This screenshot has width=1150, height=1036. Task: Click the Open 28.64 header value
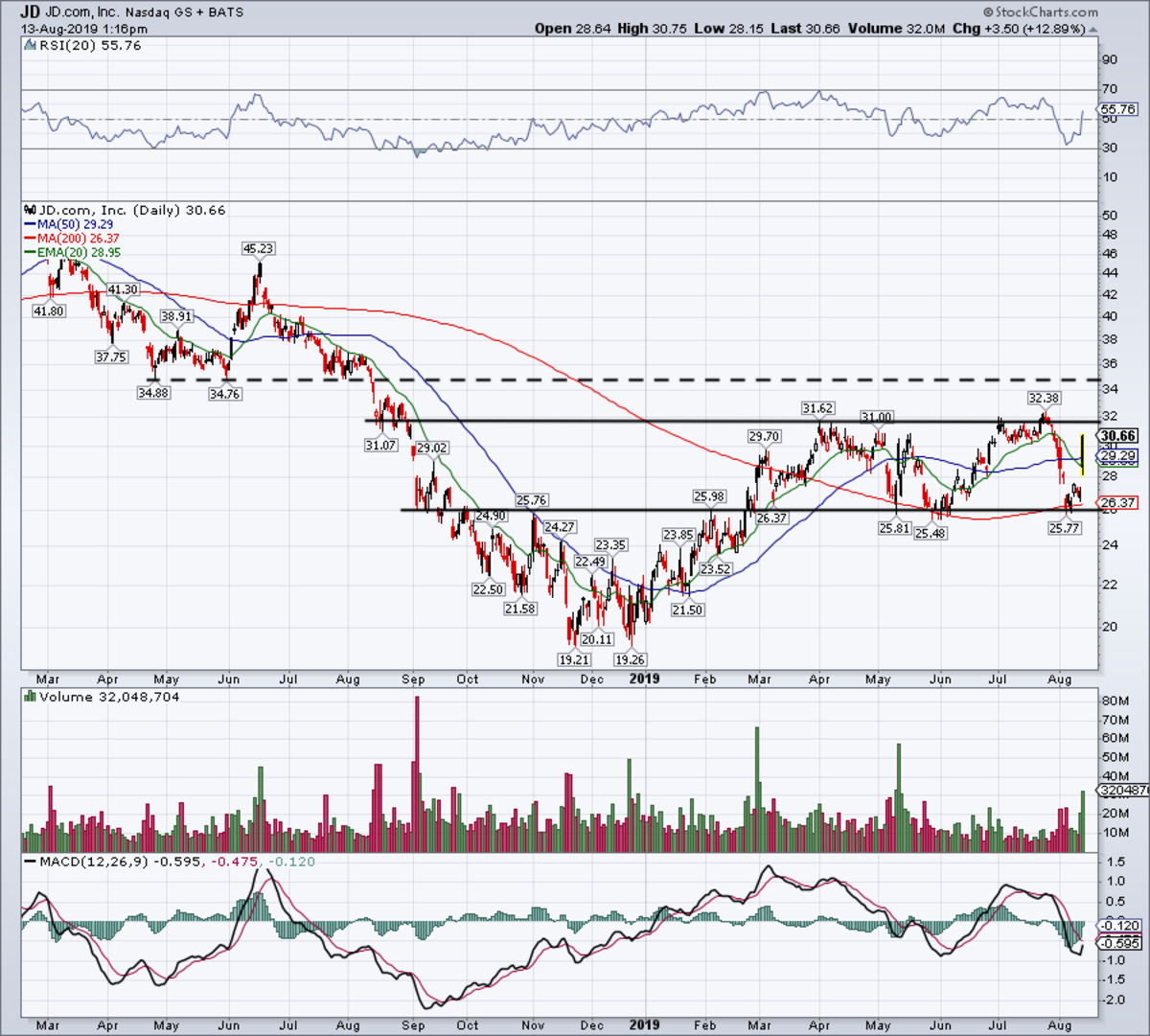pos(572,29)
